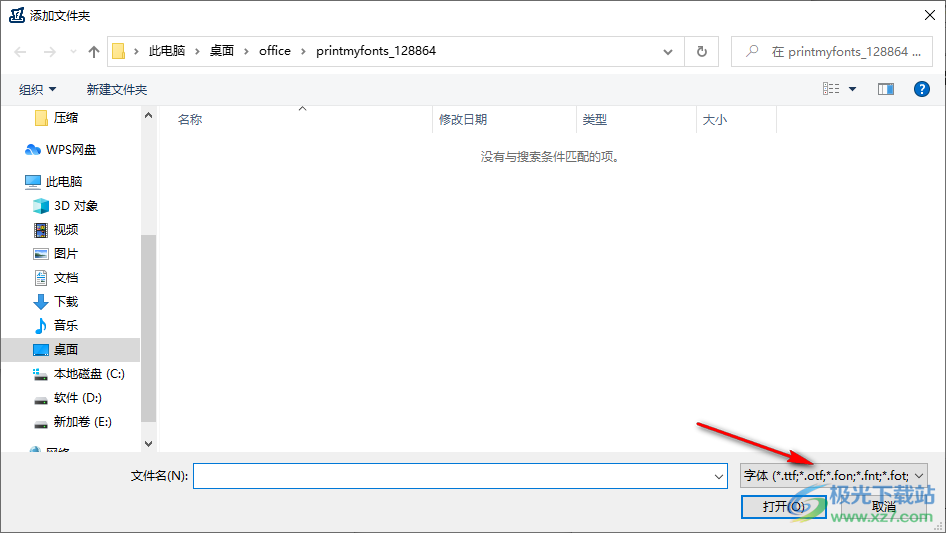This screenshot has height=533, width=946.
Task: Open help with the question mark icon
Action: tap(921, 89)
